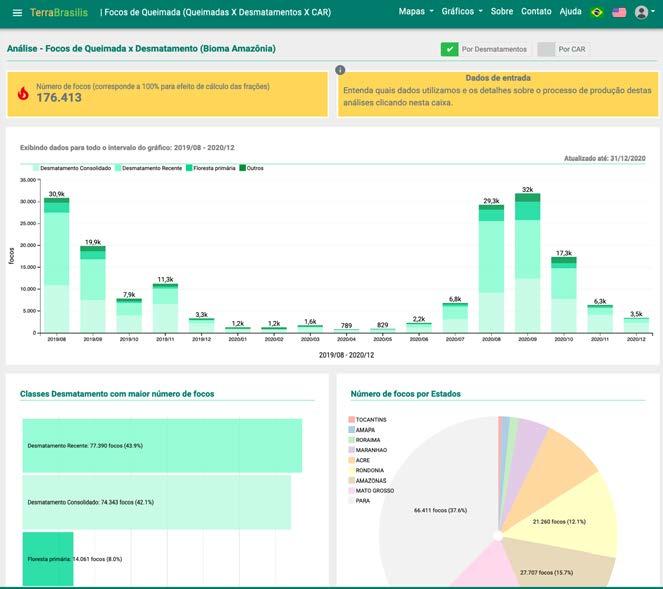Image resolution: width=663 pixels, height=589 pixels.
Task: Select the 2020/11 bar labeled 6,3k
Action: [x=600, y=319]
